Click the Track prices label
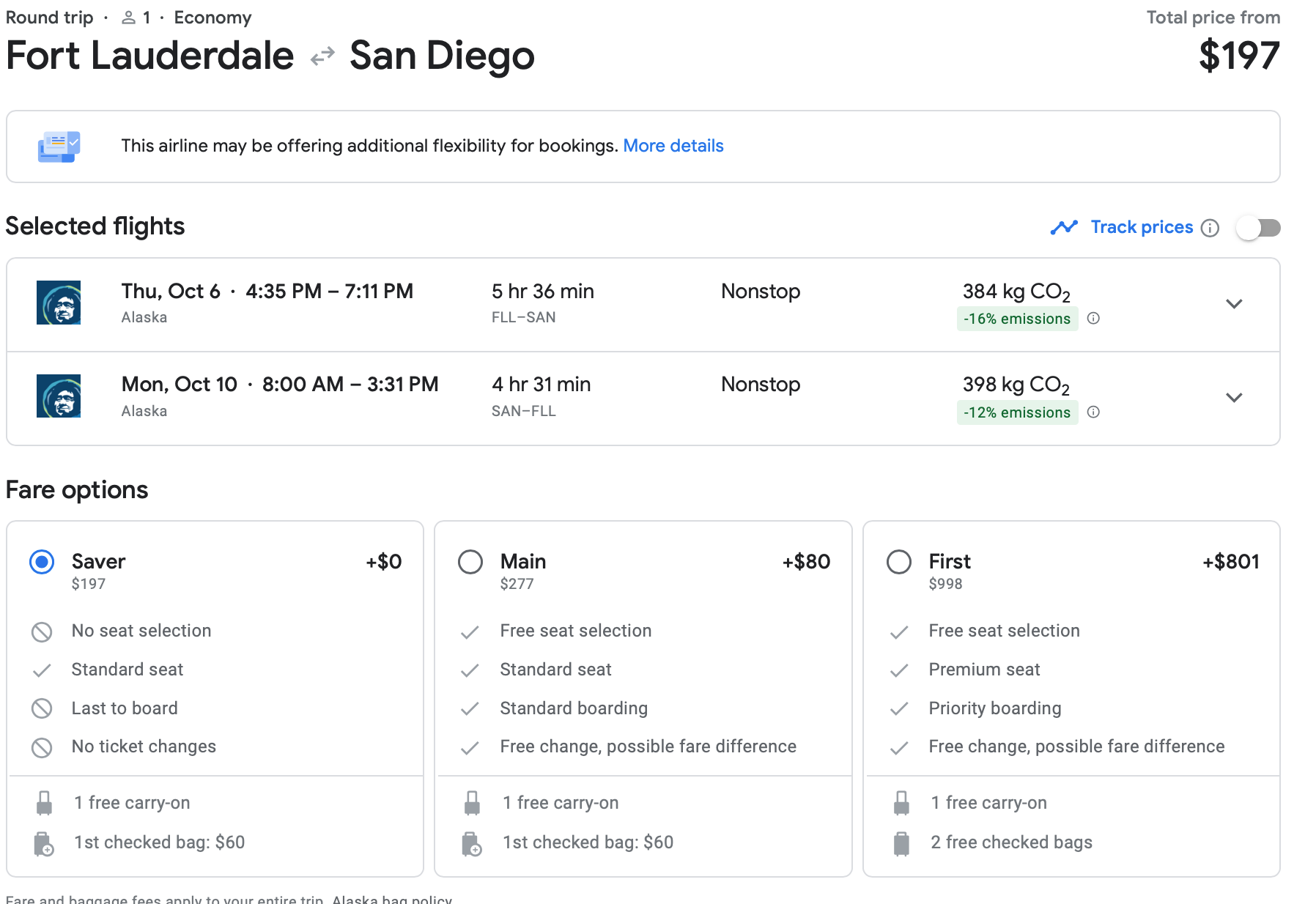Screen dimensions: 1316x904 1141,227
